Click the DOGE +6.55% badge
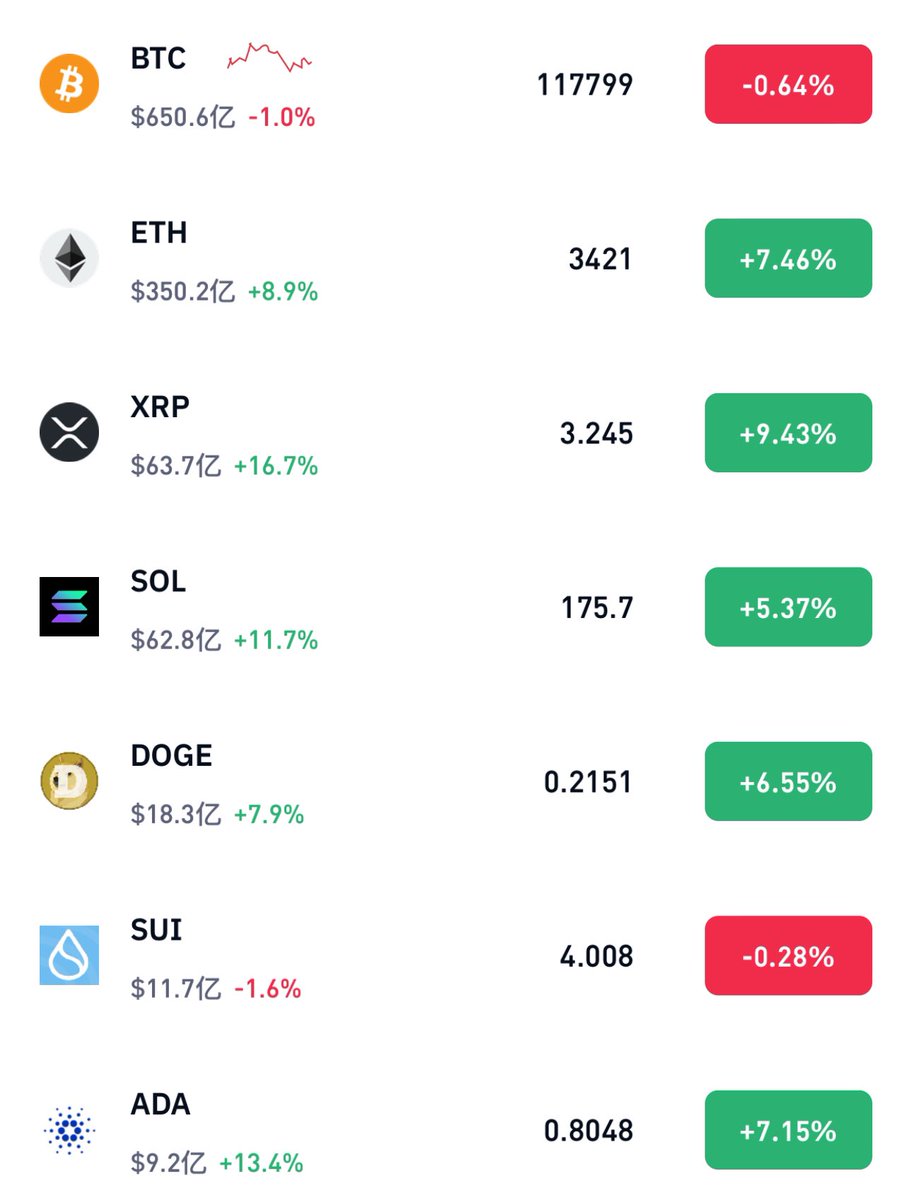This screenshot has width=912, height=1200. click(x=788, y=781)
